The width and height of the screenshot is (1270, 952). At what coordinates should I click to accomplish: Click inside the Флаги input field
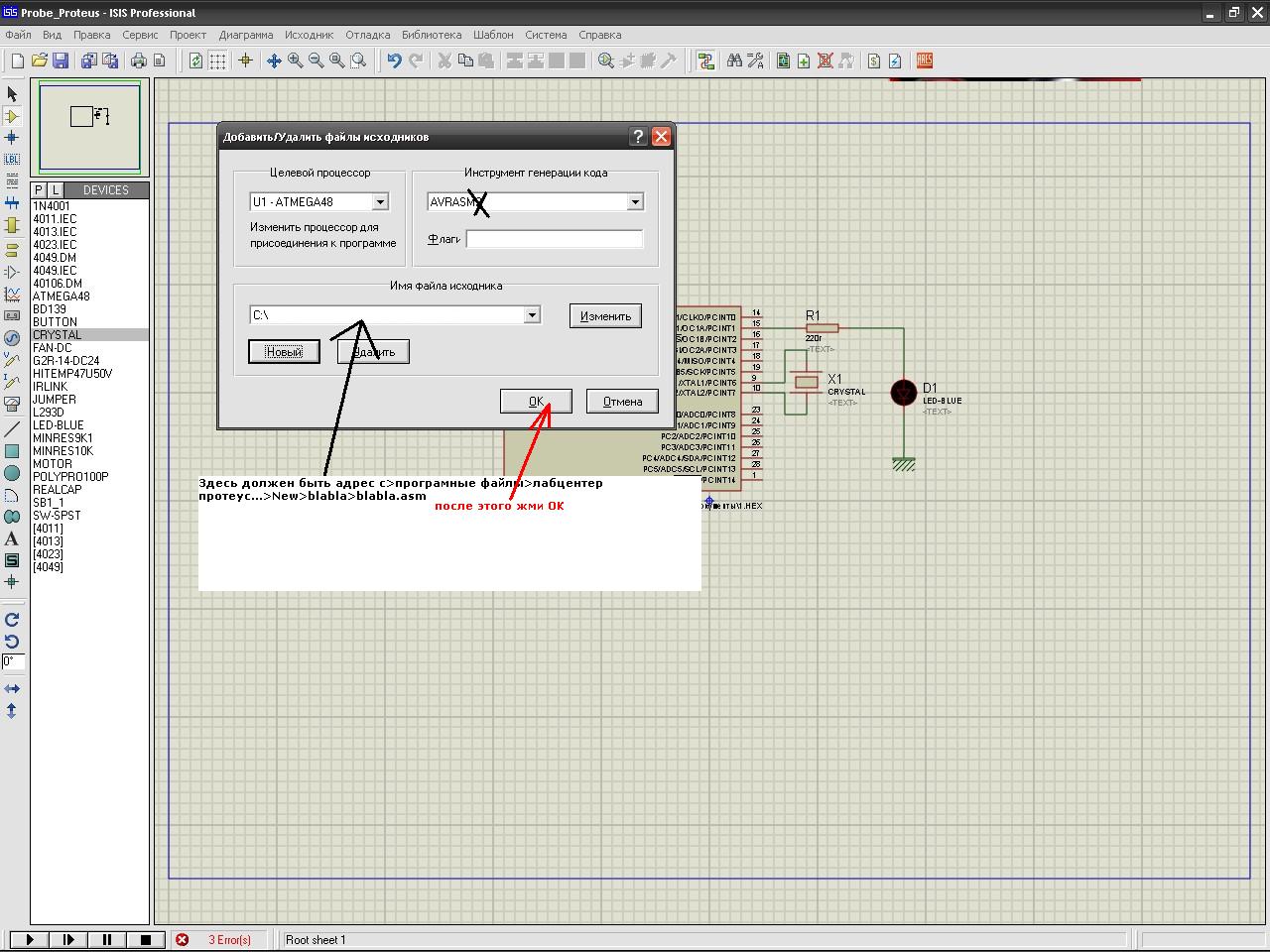coord(554,239)
